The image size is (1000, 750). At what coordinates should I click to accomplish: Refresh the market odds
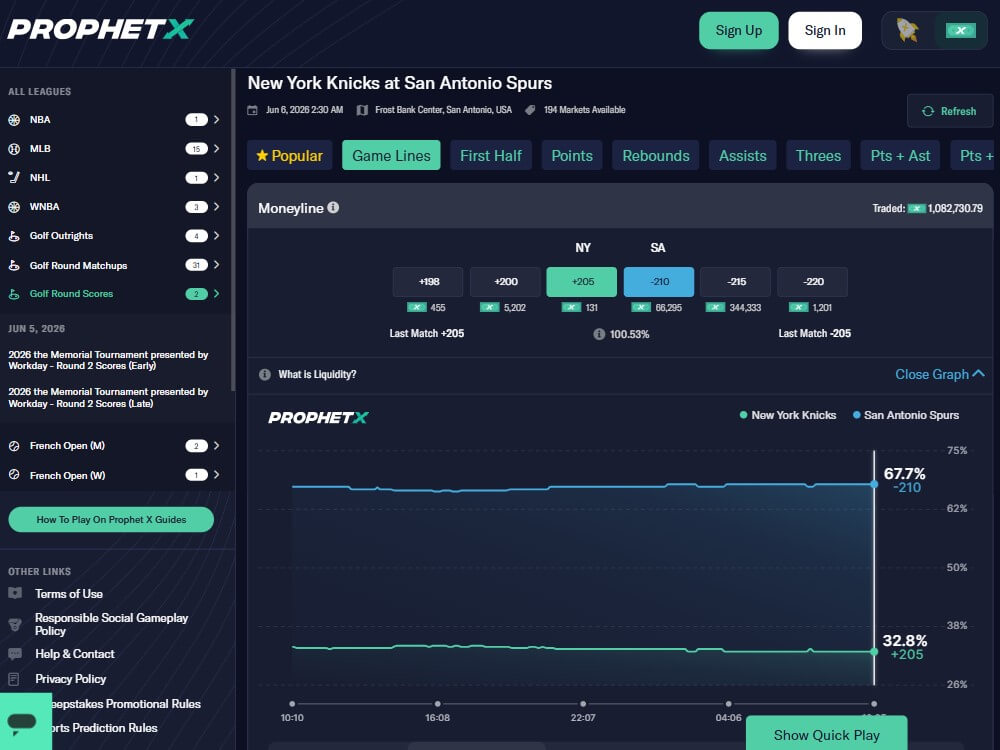[950, 111]
